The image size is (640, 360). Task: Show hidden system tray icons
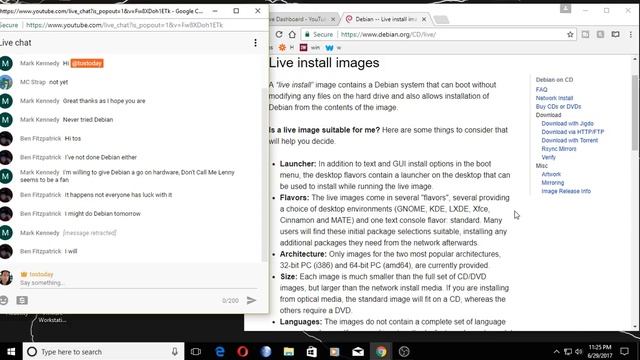coord(556,351)
